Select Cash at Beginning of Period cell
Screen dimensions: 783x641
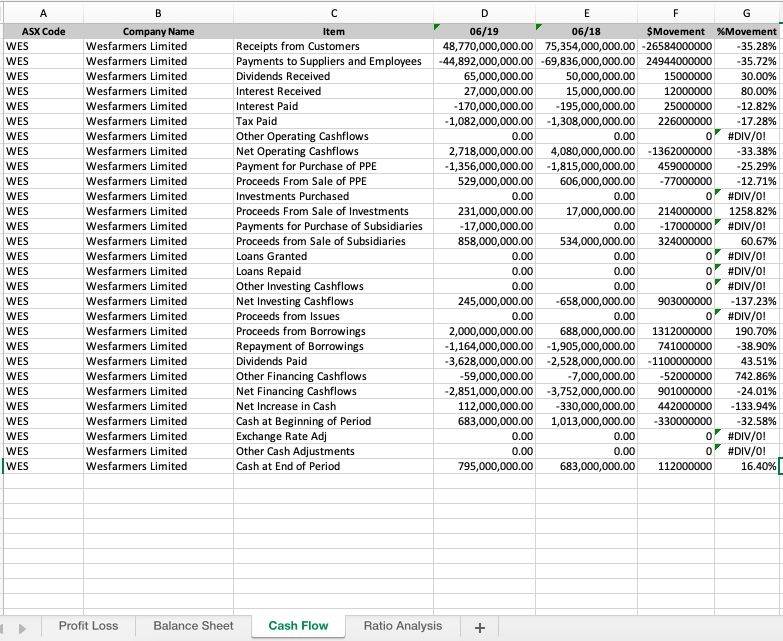point(334,421)
